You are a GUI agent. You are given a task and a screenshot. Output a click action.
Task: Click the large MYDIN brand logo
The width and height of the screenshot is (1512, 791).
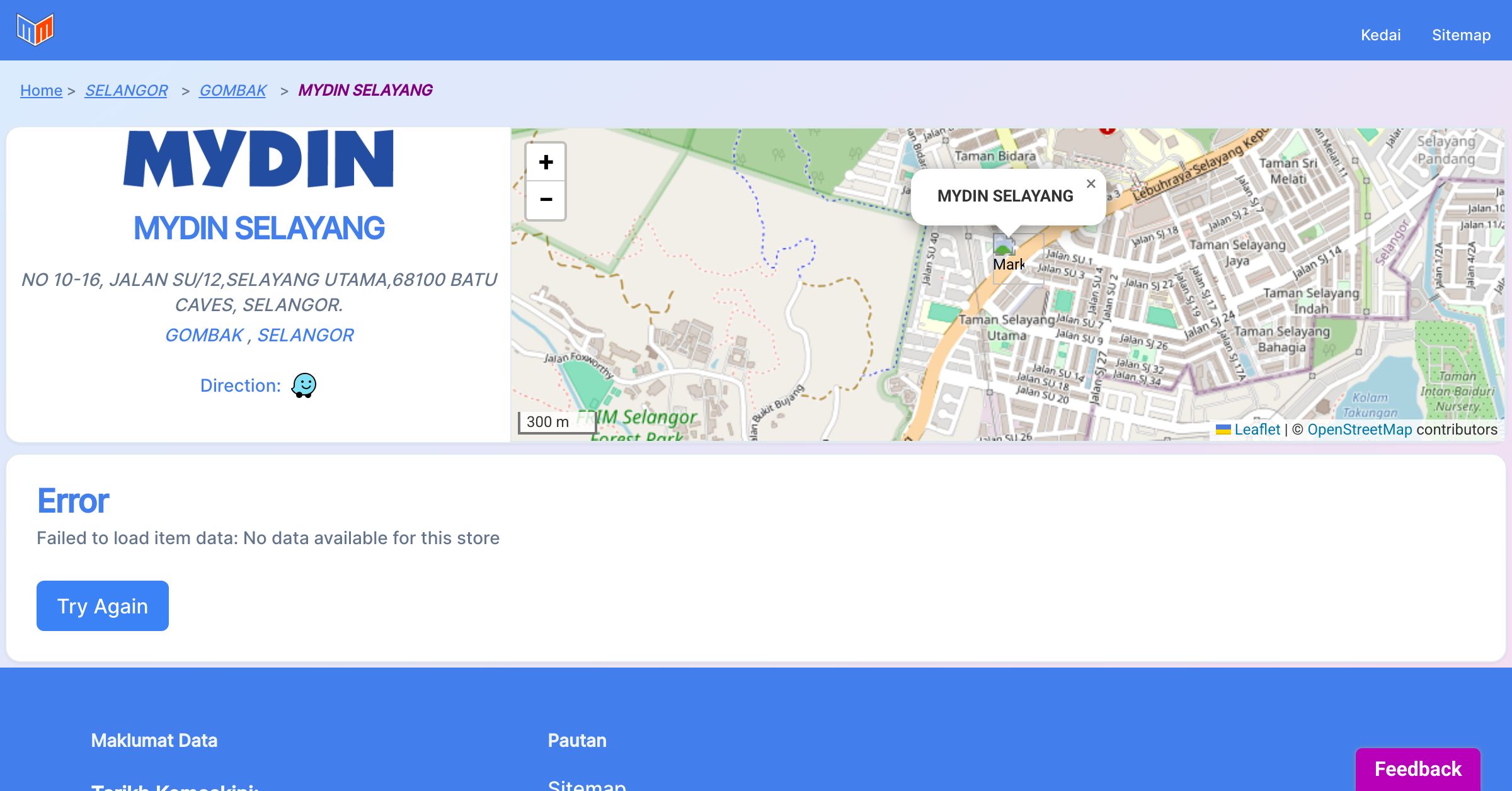(258, 159)
